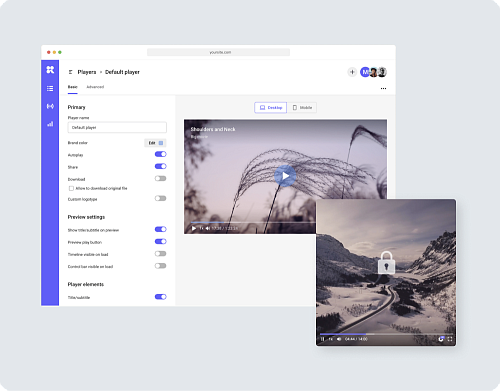This screenshot has height=391, width=500.
Task: Click the 04:44 / 14:00 timestamp in mountain video
Action: (x=356, y=339)
